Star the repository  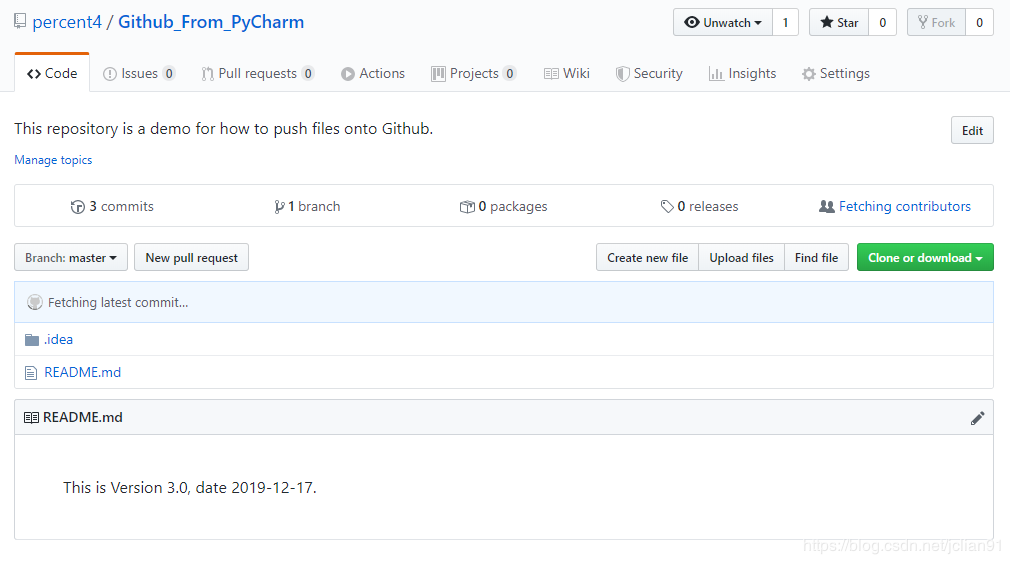839,23
